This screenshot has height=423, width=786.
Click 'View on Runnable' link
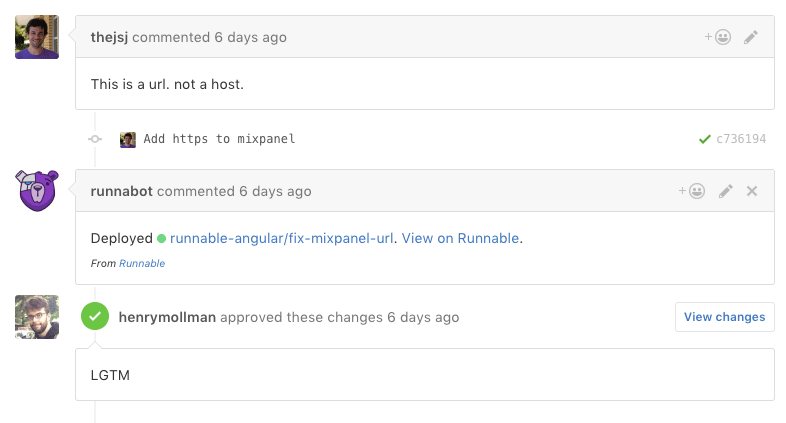coord(460,238)
